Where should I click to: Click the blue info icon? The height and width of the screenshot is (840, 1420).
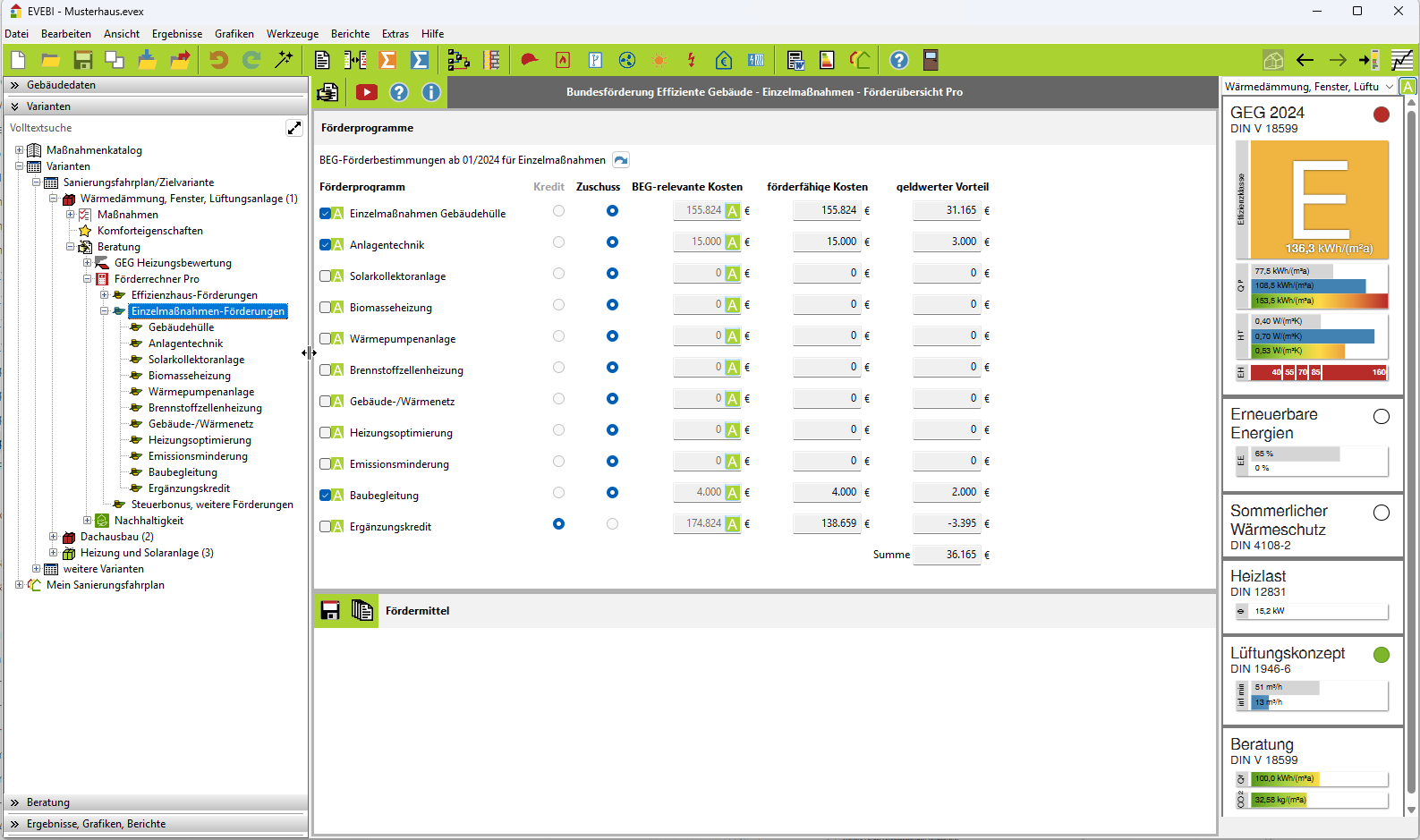tap(431, 92)
